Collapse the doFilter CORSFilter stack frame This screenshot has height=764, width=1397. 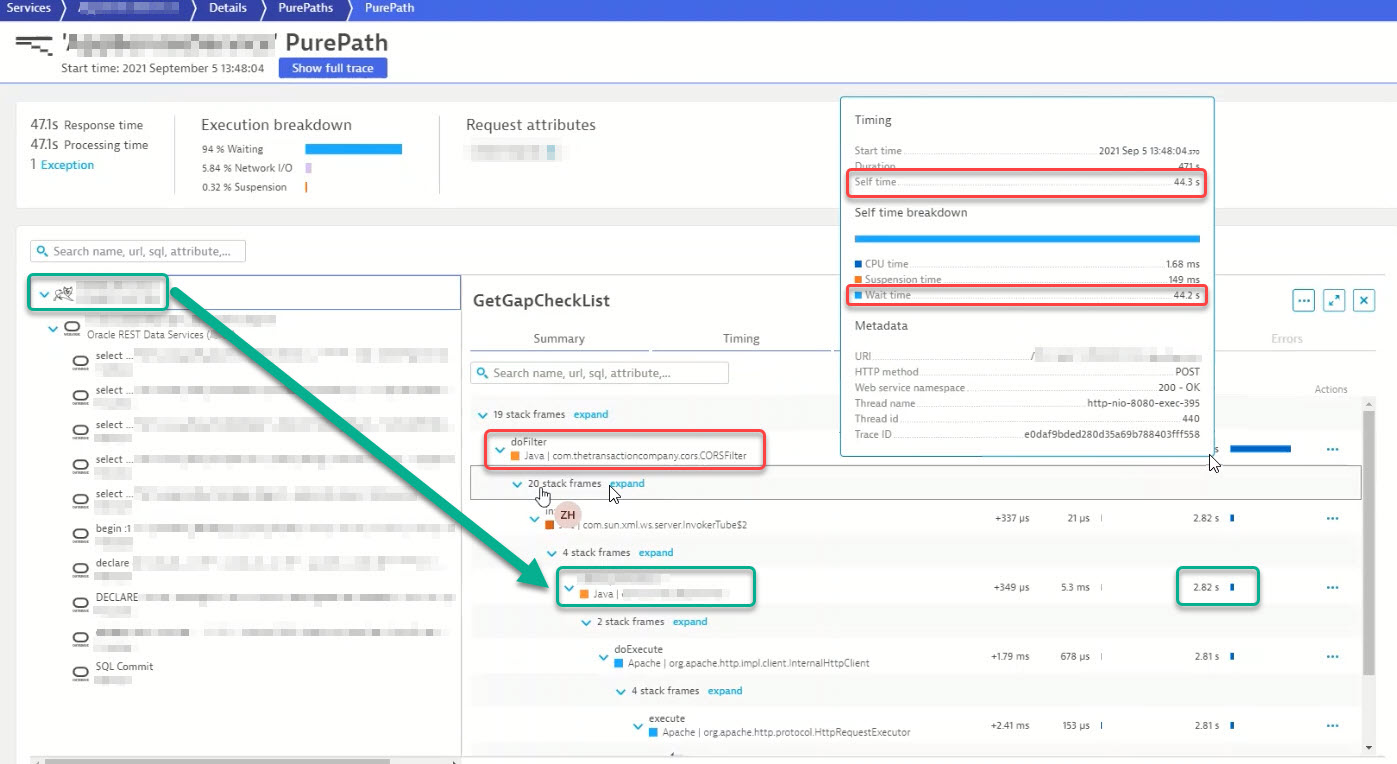(x=500, y=450)
